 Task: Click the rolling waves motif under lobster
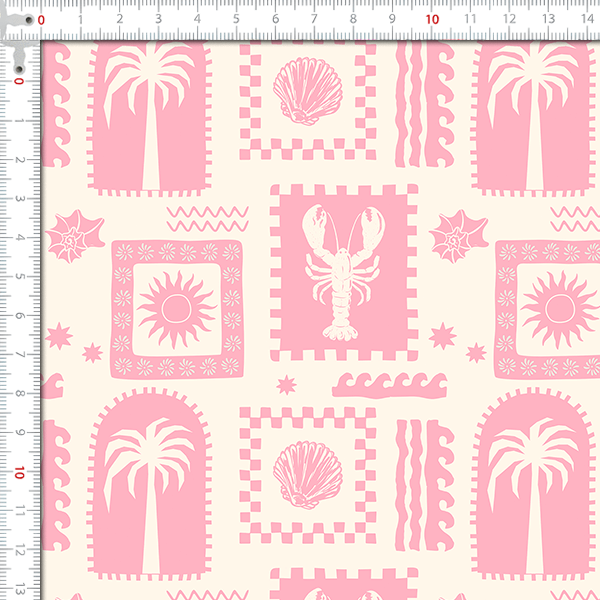click(390, 384)
